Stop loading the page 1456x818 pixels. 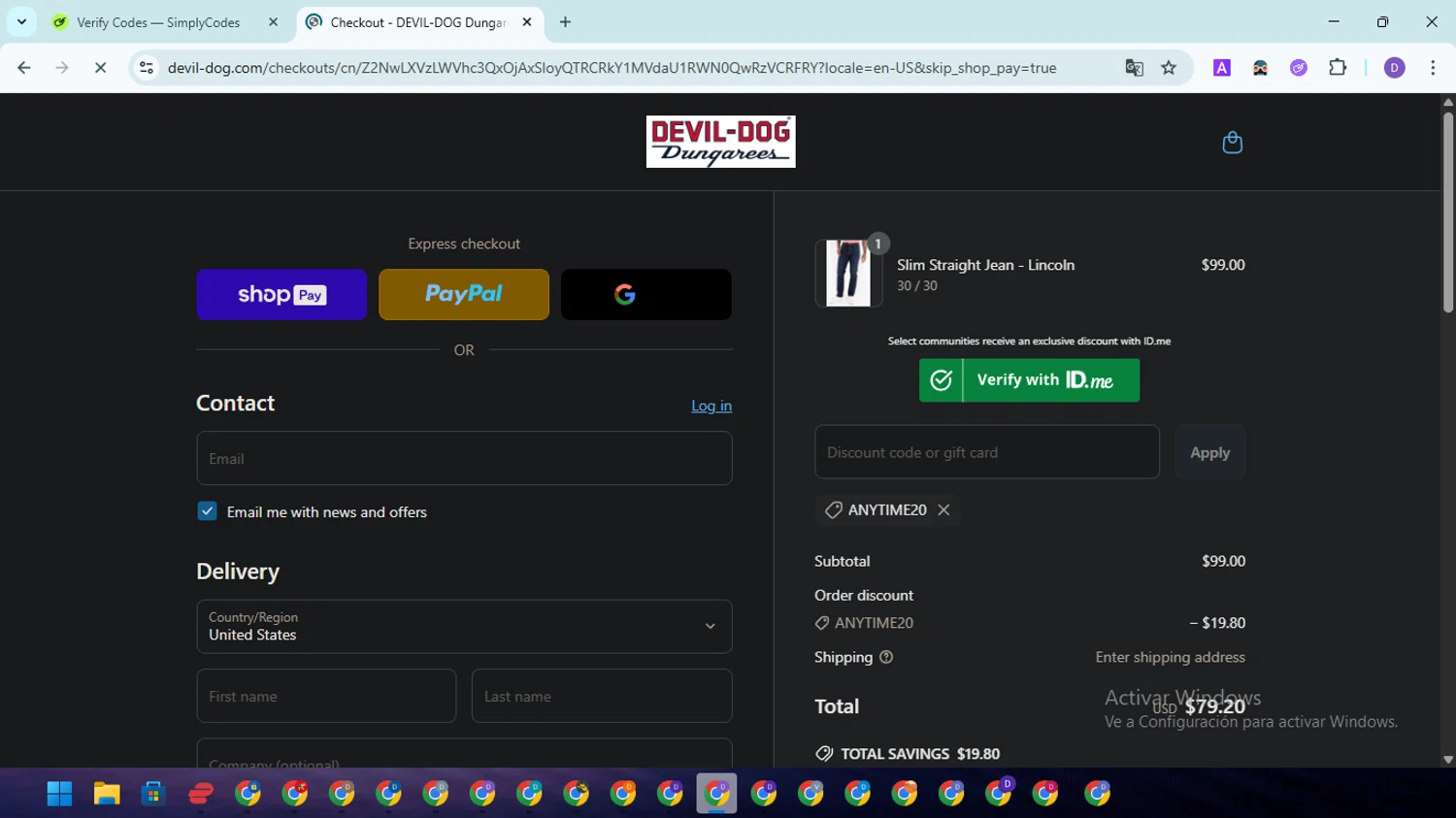(x=100, y=68)
